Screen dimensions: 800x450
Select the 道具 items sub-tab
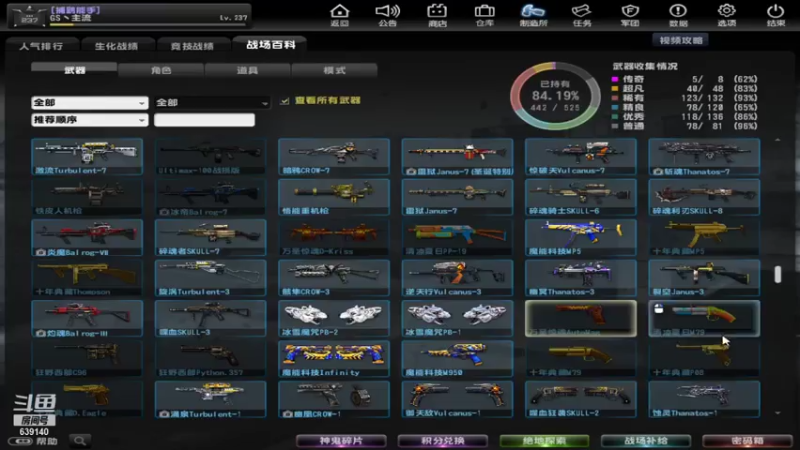click(247, 70)
